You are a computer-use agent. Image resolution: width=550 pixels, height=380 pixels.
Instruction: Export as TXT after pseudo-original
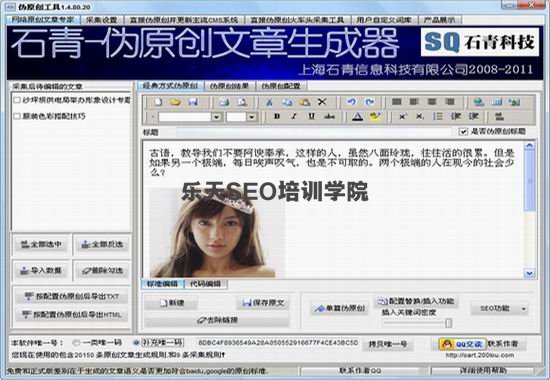click(x=72, y=296)
